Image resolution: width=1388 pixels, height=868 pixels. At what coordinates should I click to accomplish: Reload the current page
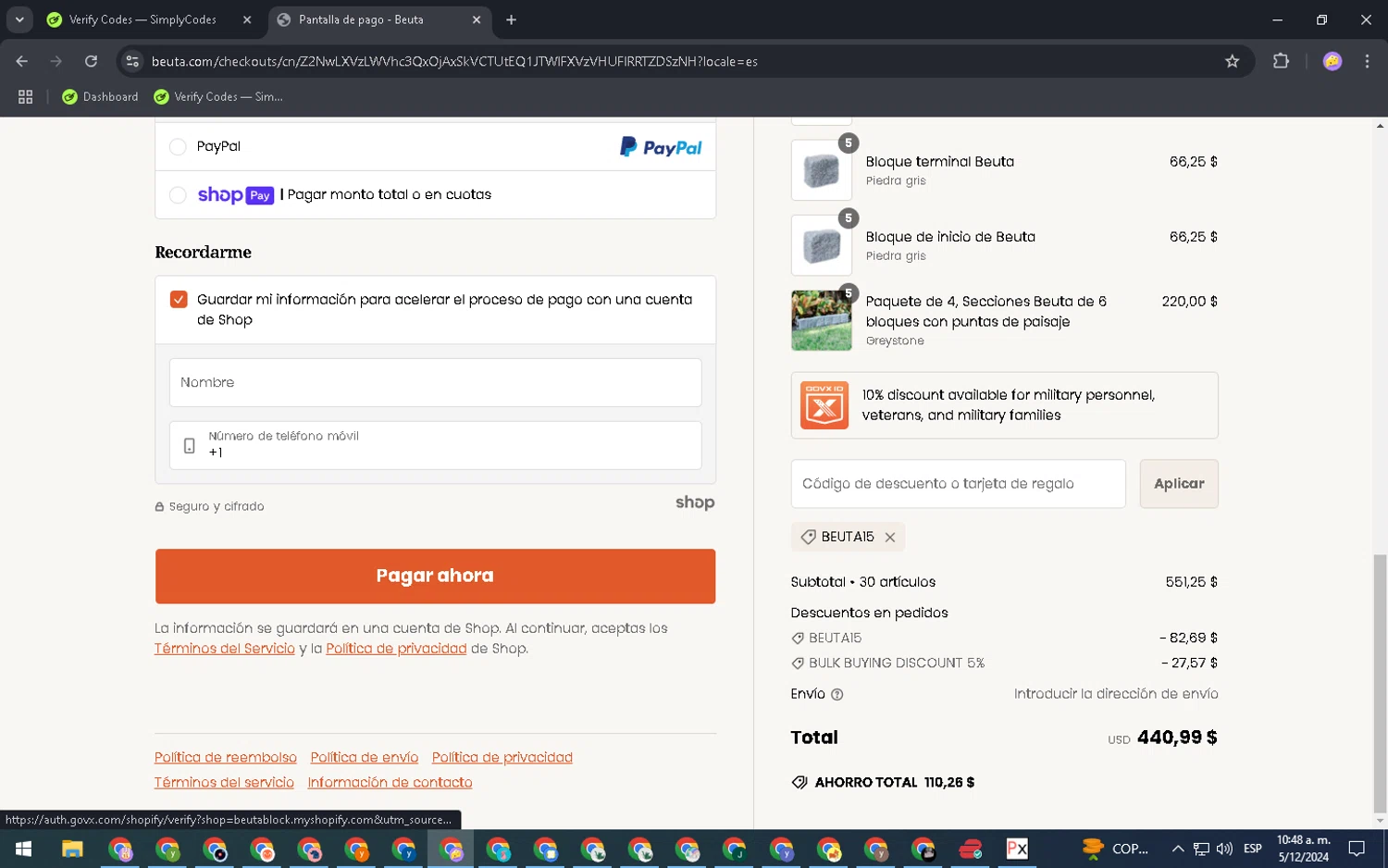91,61
